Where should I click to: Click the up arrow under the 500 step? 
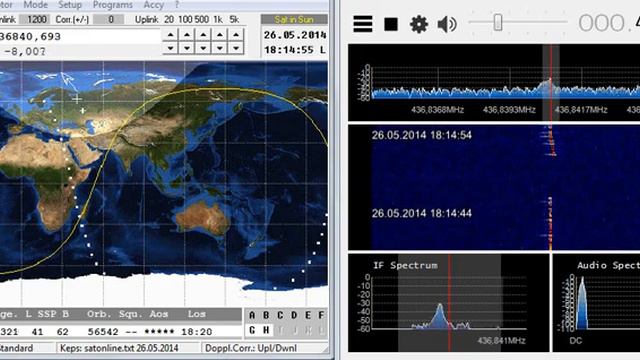(203, 35)
